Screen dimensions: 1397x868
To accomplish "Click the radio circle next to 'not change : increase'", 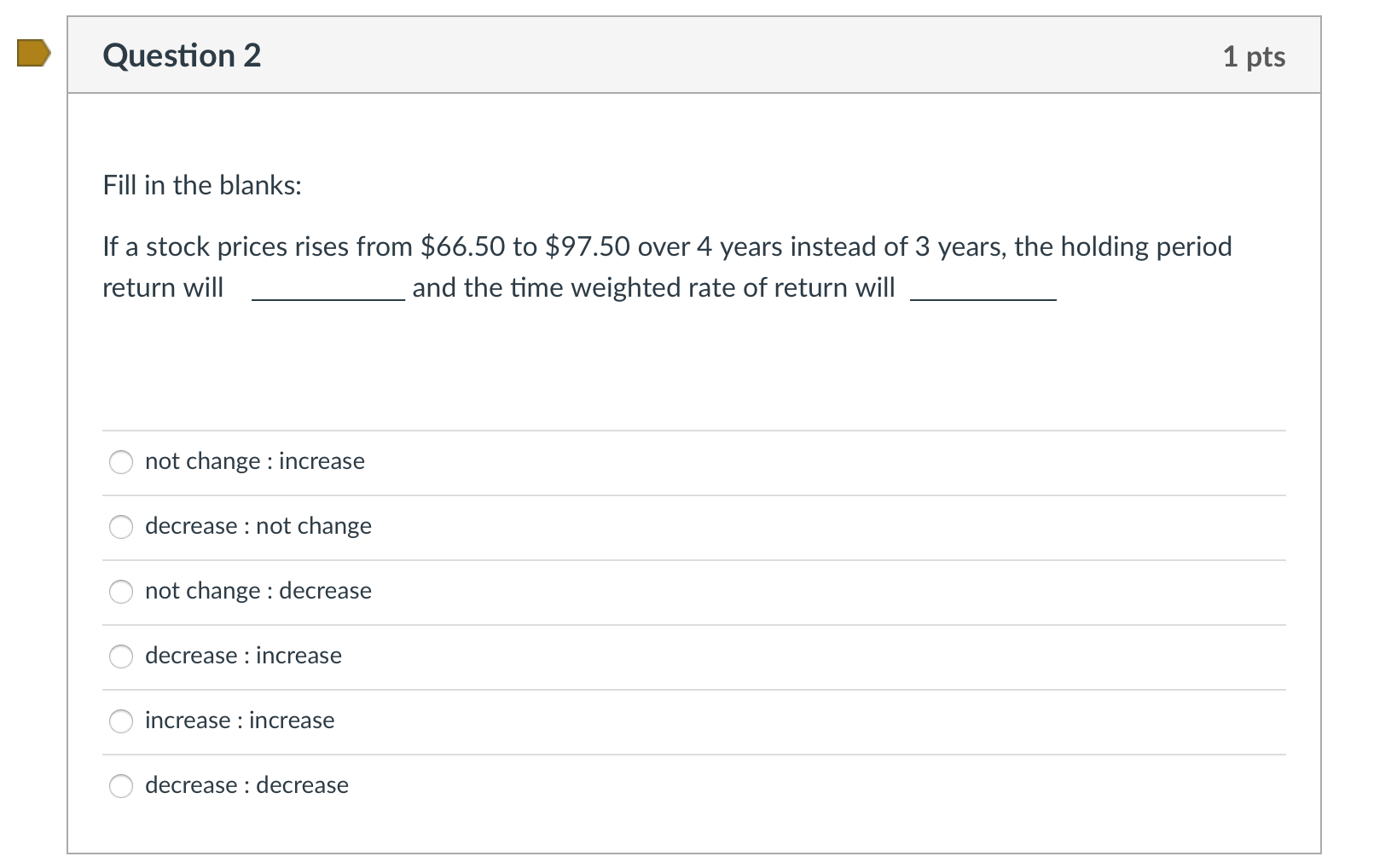I will [x=122, y=462].
